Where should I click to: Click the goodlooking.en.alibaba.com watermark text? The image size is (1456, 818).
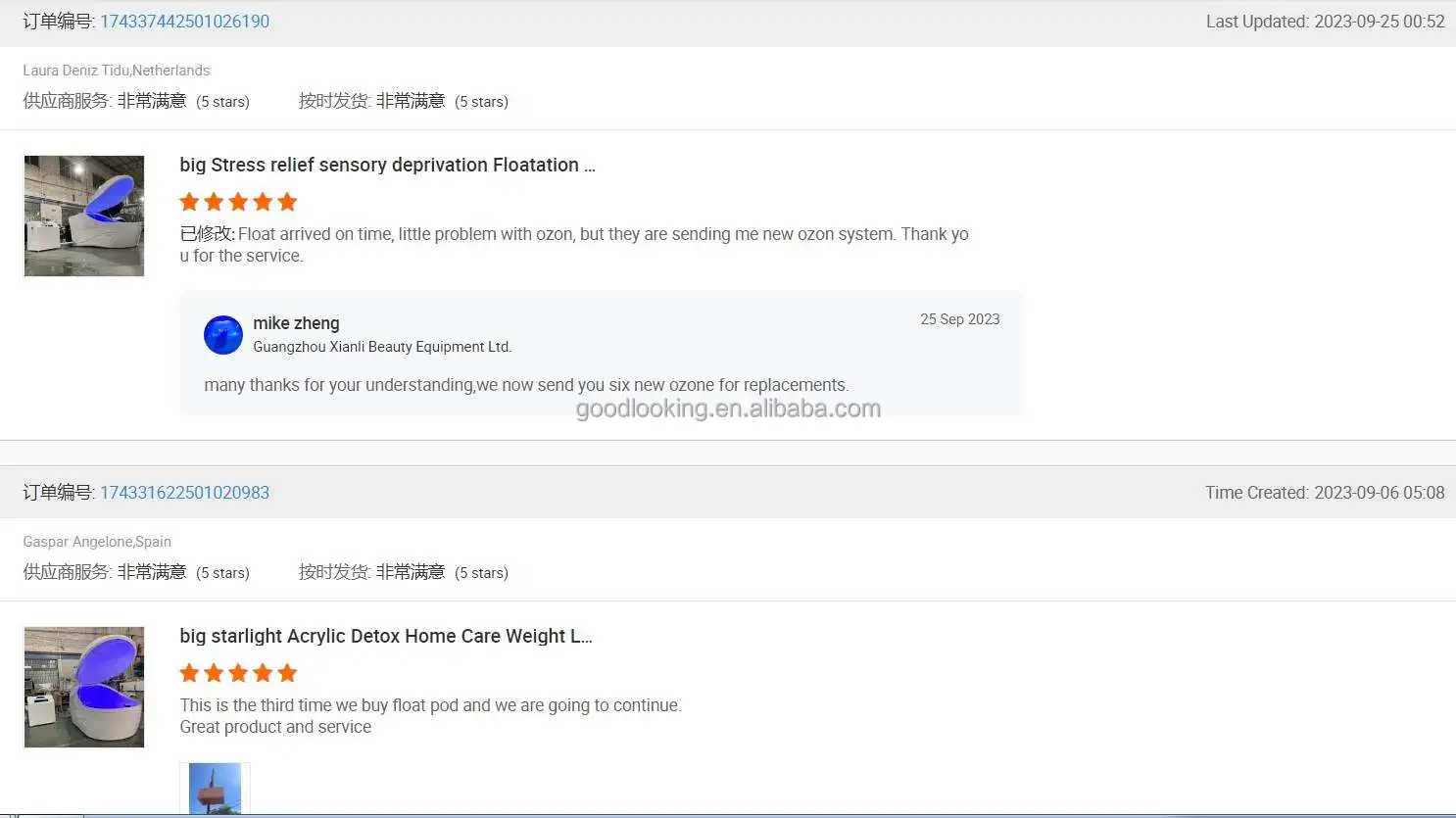pyautogui.click(x=728, y=409)
